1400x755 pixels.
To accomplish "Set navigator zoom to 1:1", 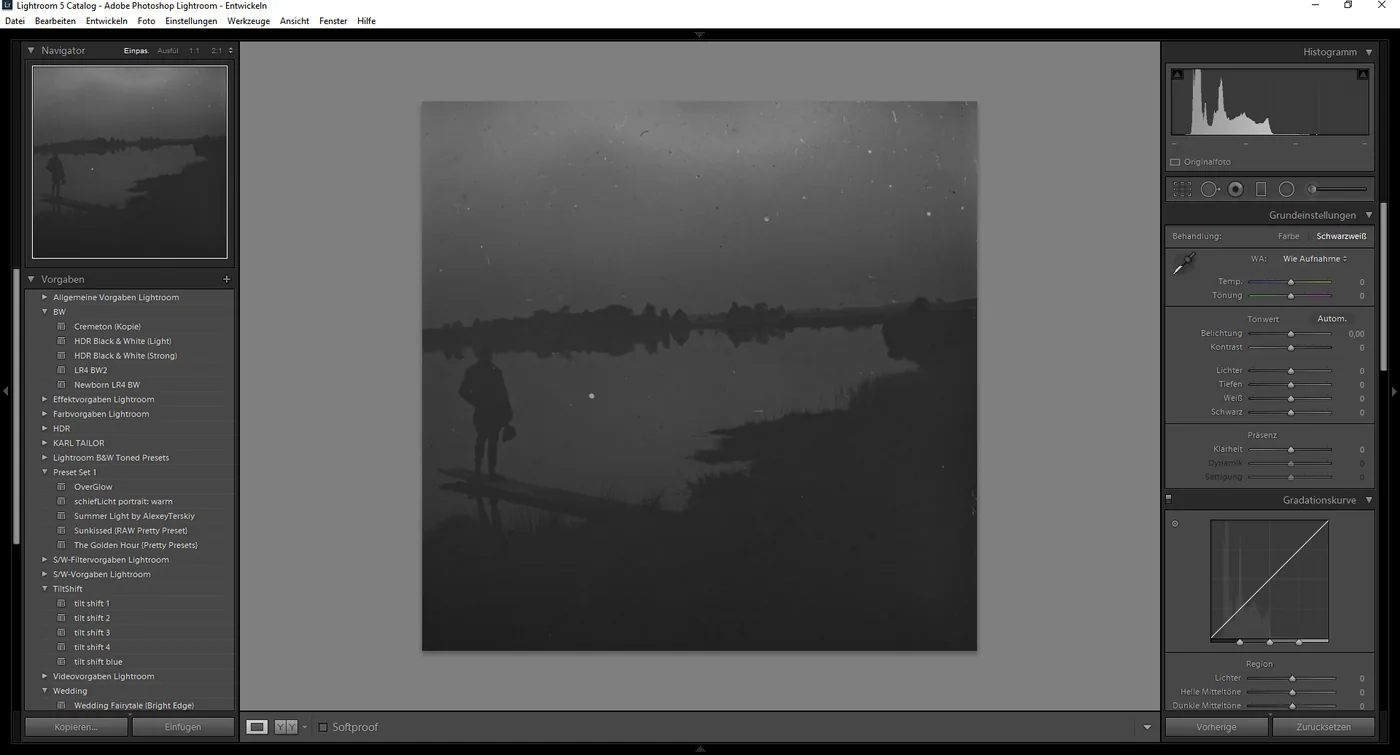I will coord(194,51).
